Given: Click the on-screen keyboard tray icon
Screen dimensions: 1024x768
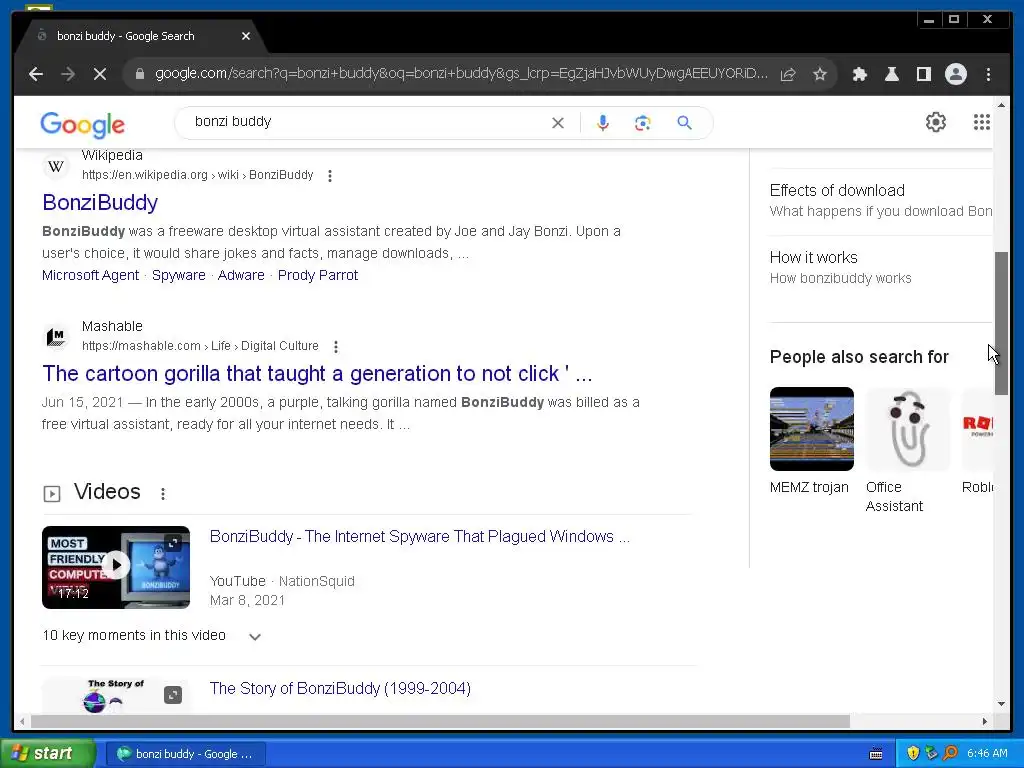Looking at the screenshot, I should (876, 754).
